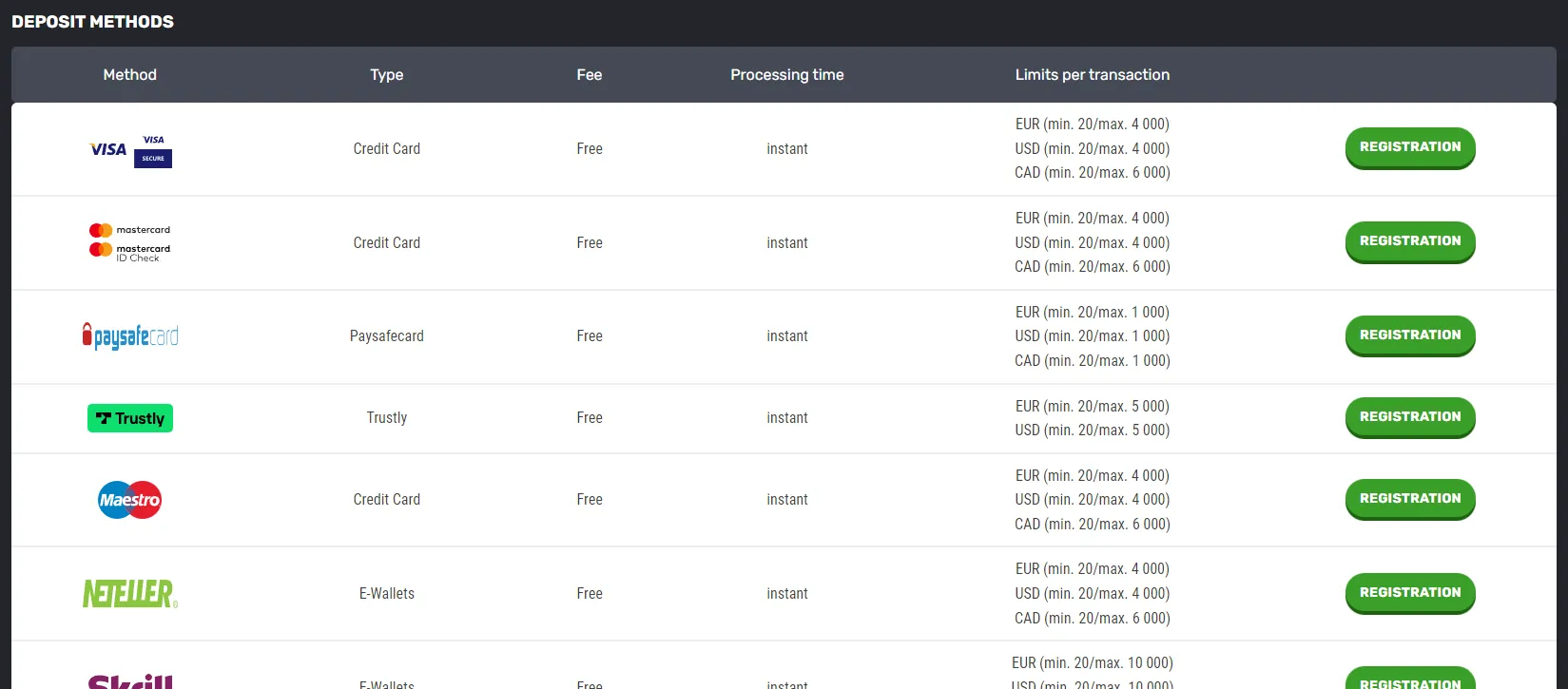Click Free in the Visa row

point(590,149)
